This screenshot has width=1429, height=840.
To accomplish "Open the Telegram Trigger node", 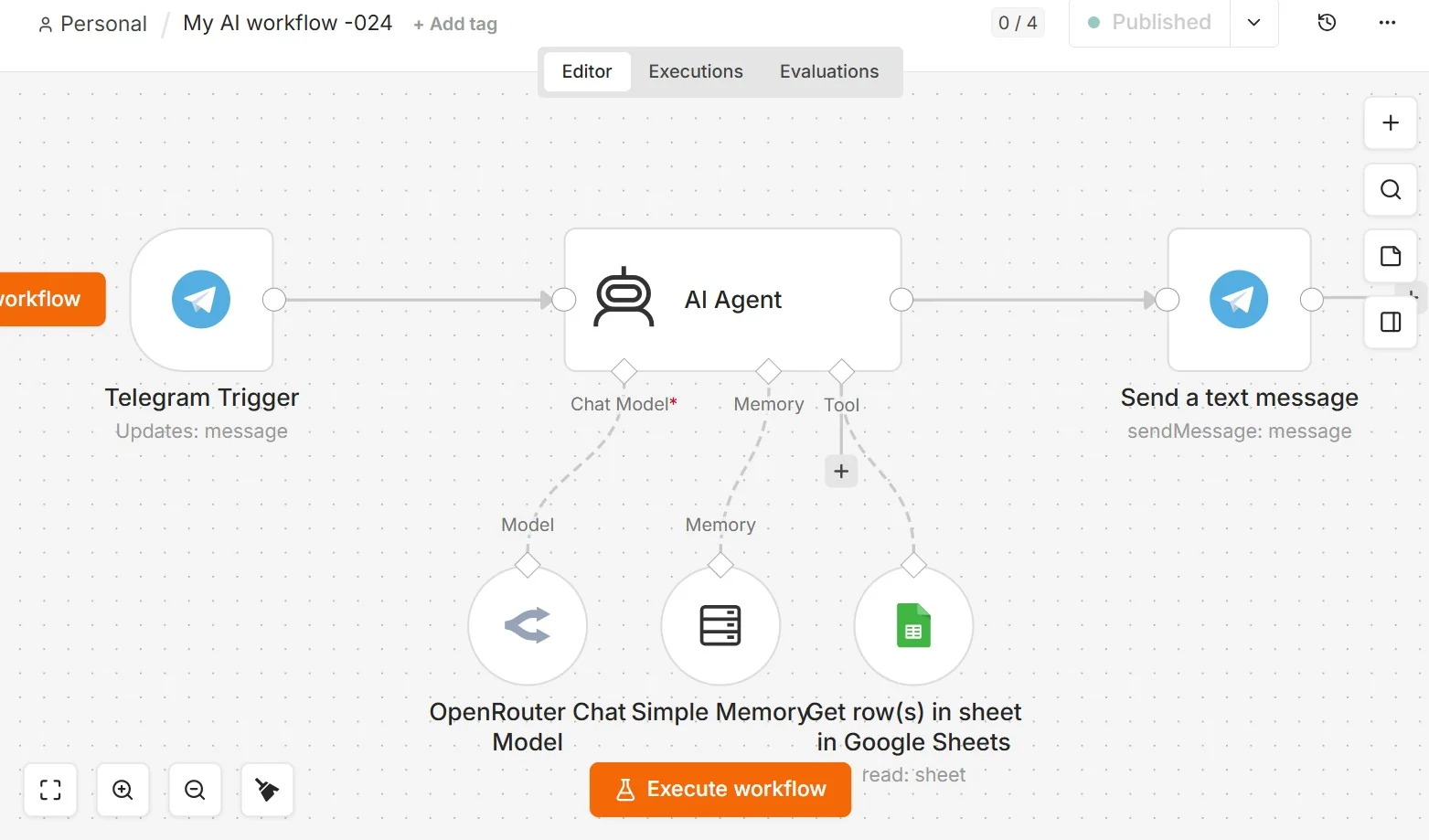I will (x=202, y=300).
